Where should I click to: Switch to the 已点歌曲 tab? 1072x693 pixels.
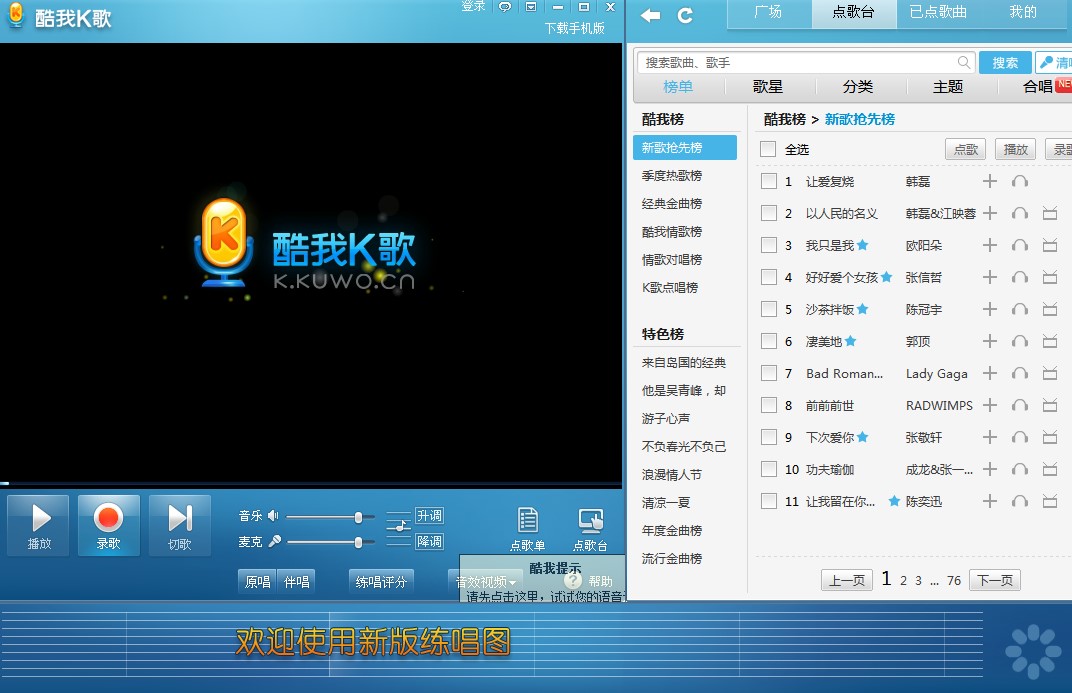938,13
